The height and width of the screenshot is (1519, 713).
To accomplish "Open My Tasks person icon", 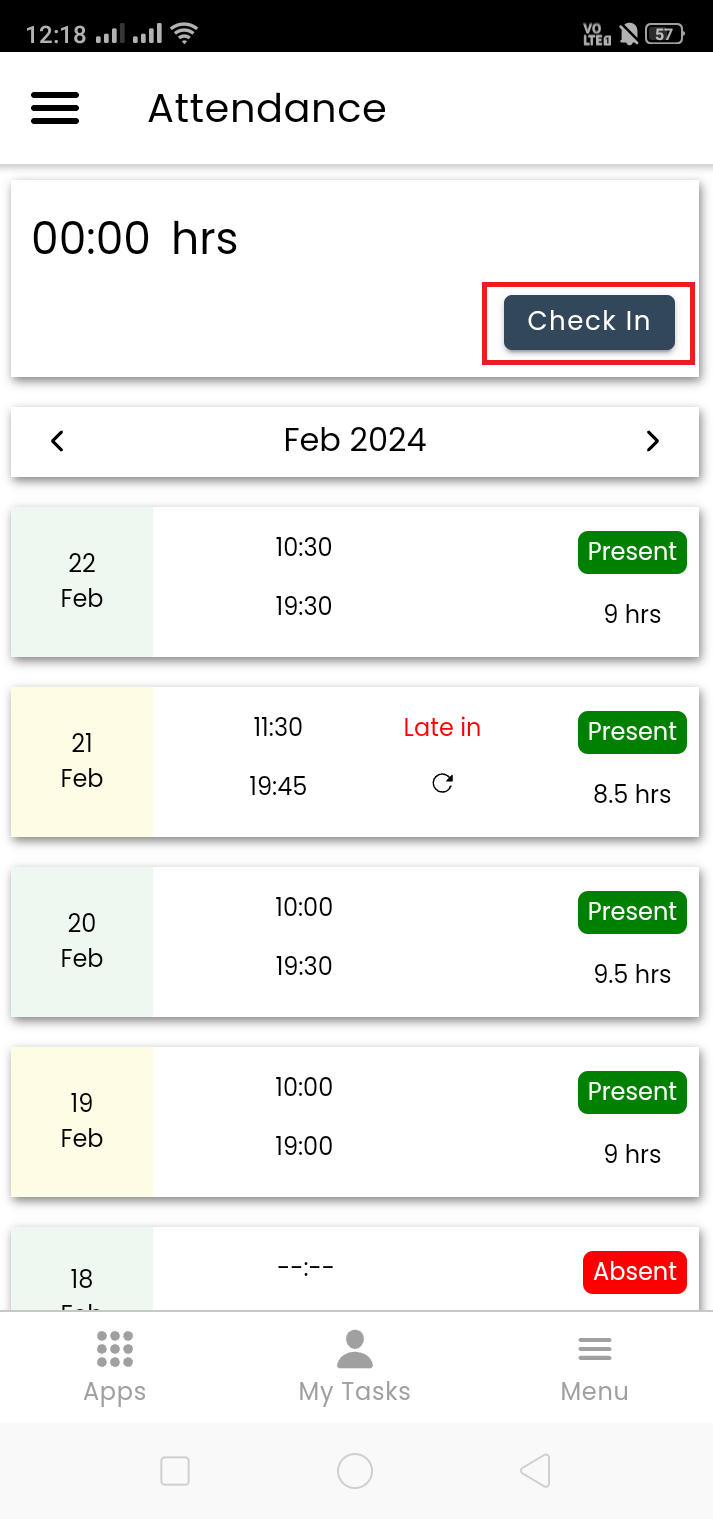I will coord(355,1349).
